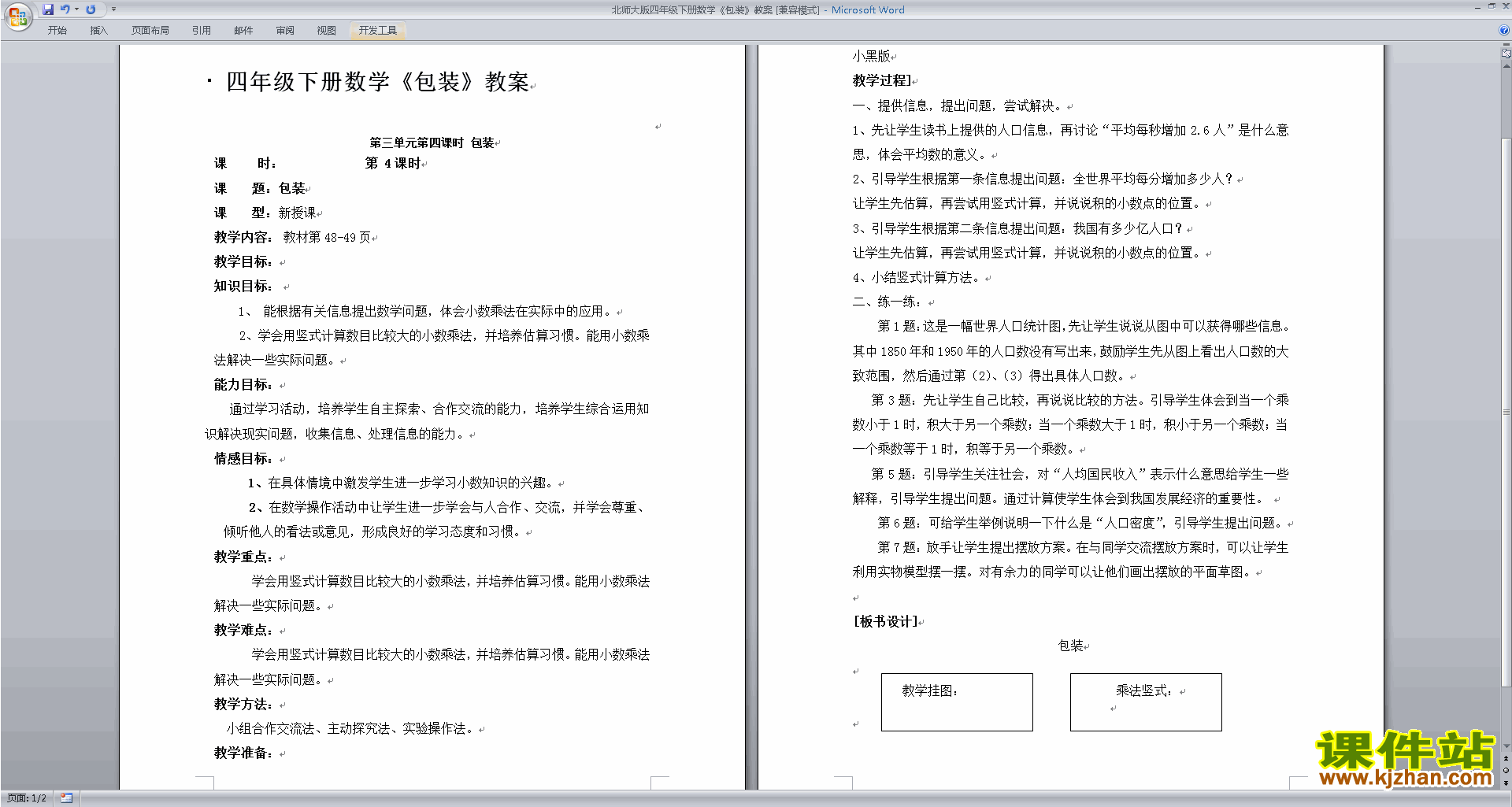Select the 审阅 ribbon tab
Viewport: 1512px width, 807px height.
(x=285, y=31)
